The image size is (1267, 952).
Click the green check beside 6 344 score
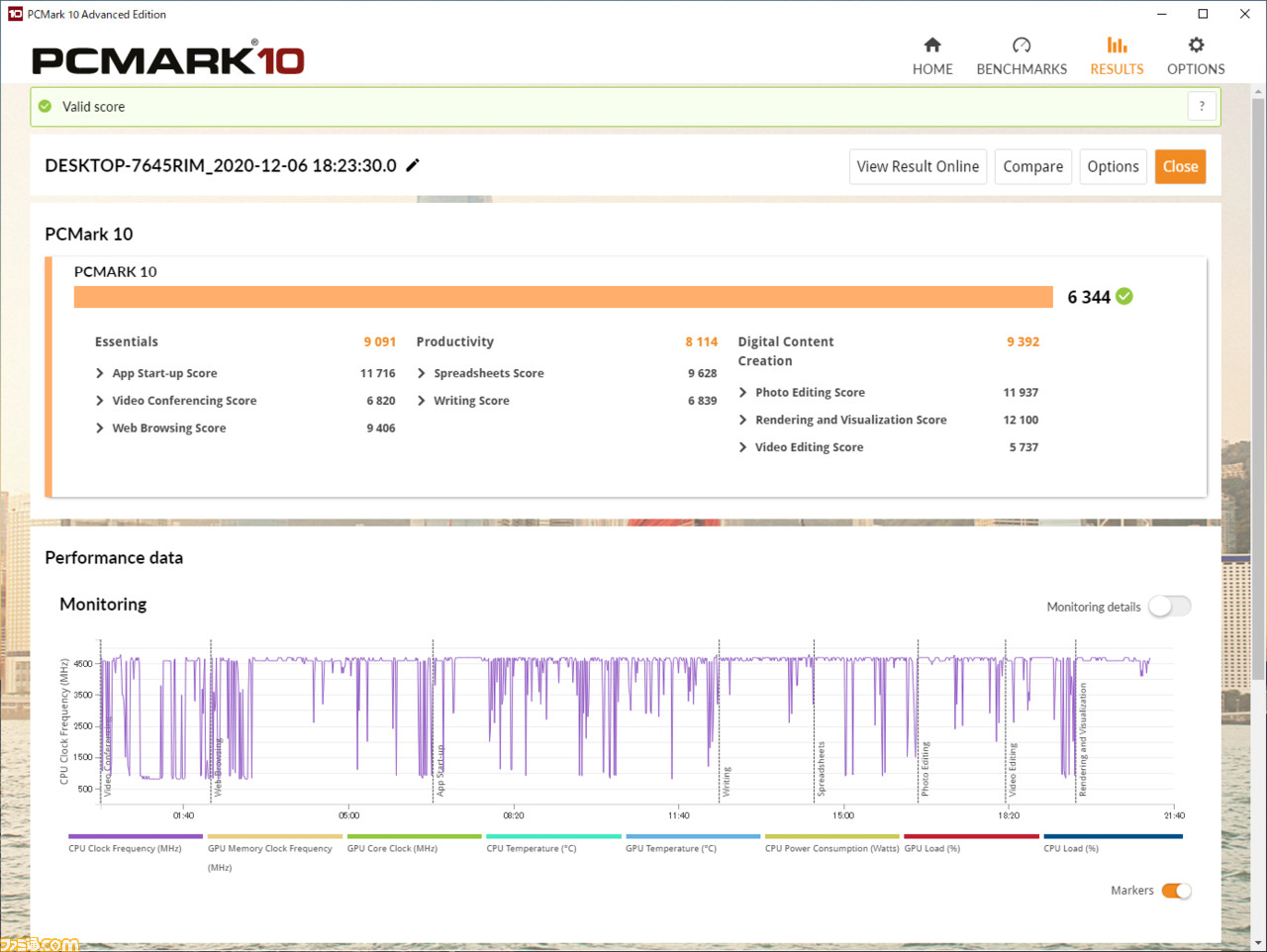point(1124,296)
